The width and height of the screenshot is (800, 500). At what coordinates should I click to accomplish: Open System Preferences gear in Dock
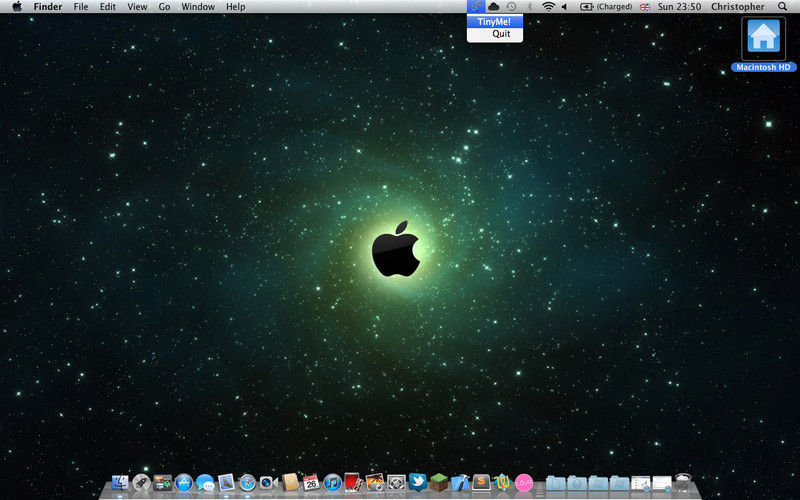point(396,482)
